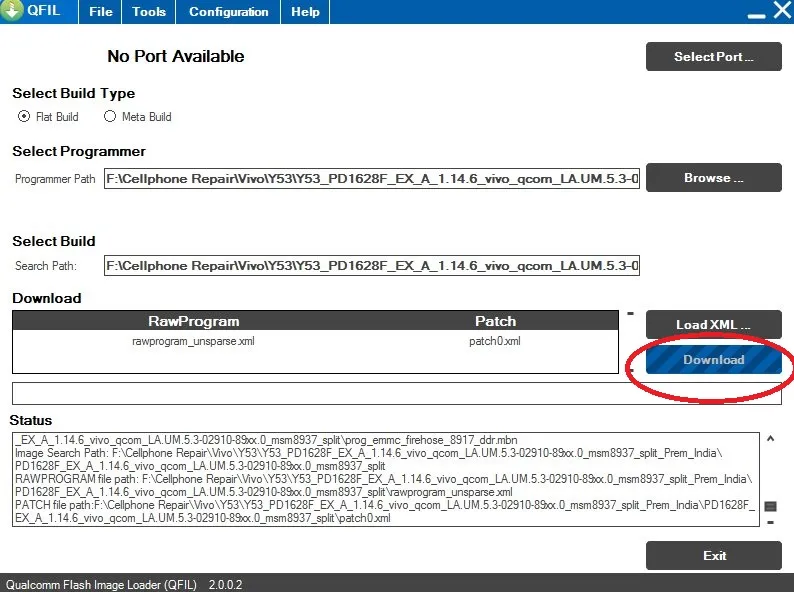Browse for a programmer file

[x=713, y=178]
